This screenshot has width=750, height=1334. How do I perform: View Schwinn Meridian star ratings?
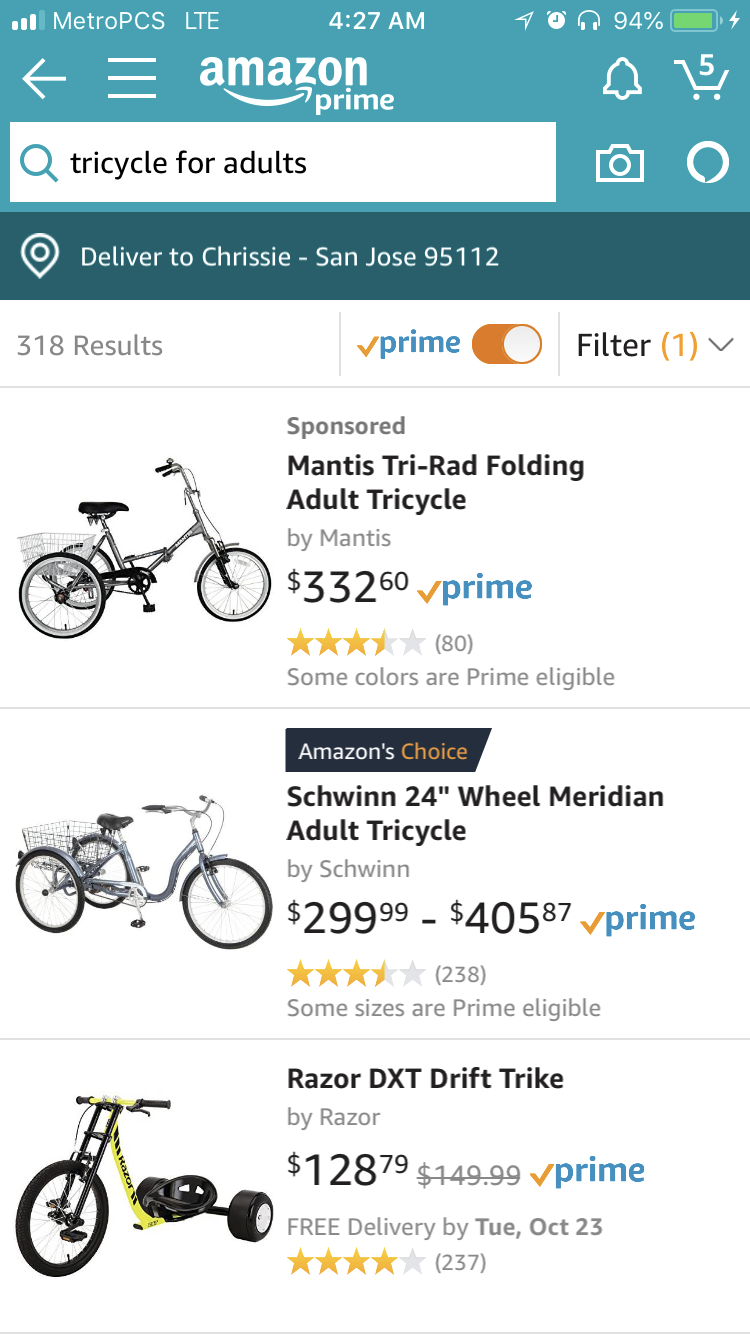click(x=356, y=972)
